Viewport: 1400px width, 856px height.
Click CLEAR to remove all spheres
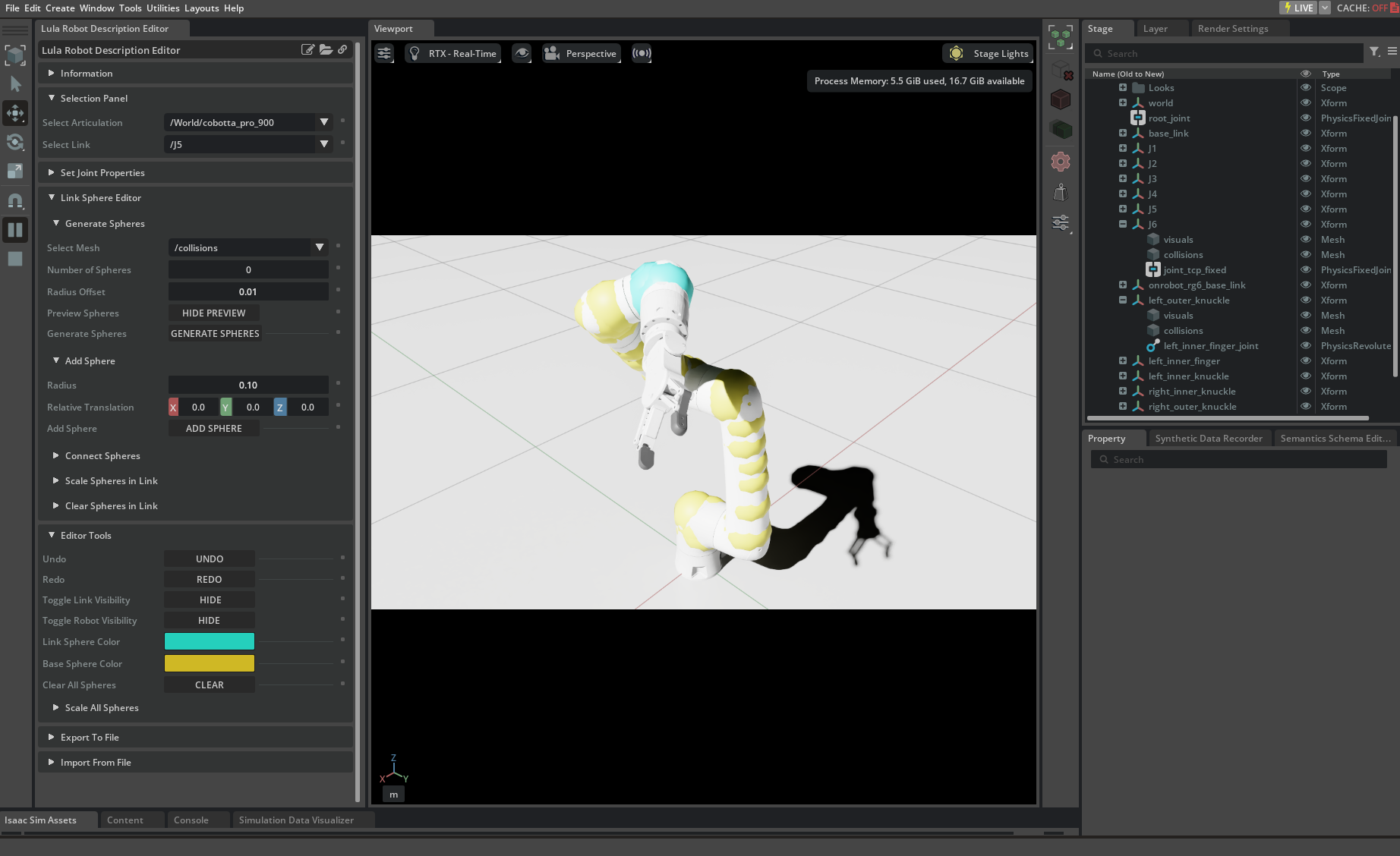click(x=209, y=684)
